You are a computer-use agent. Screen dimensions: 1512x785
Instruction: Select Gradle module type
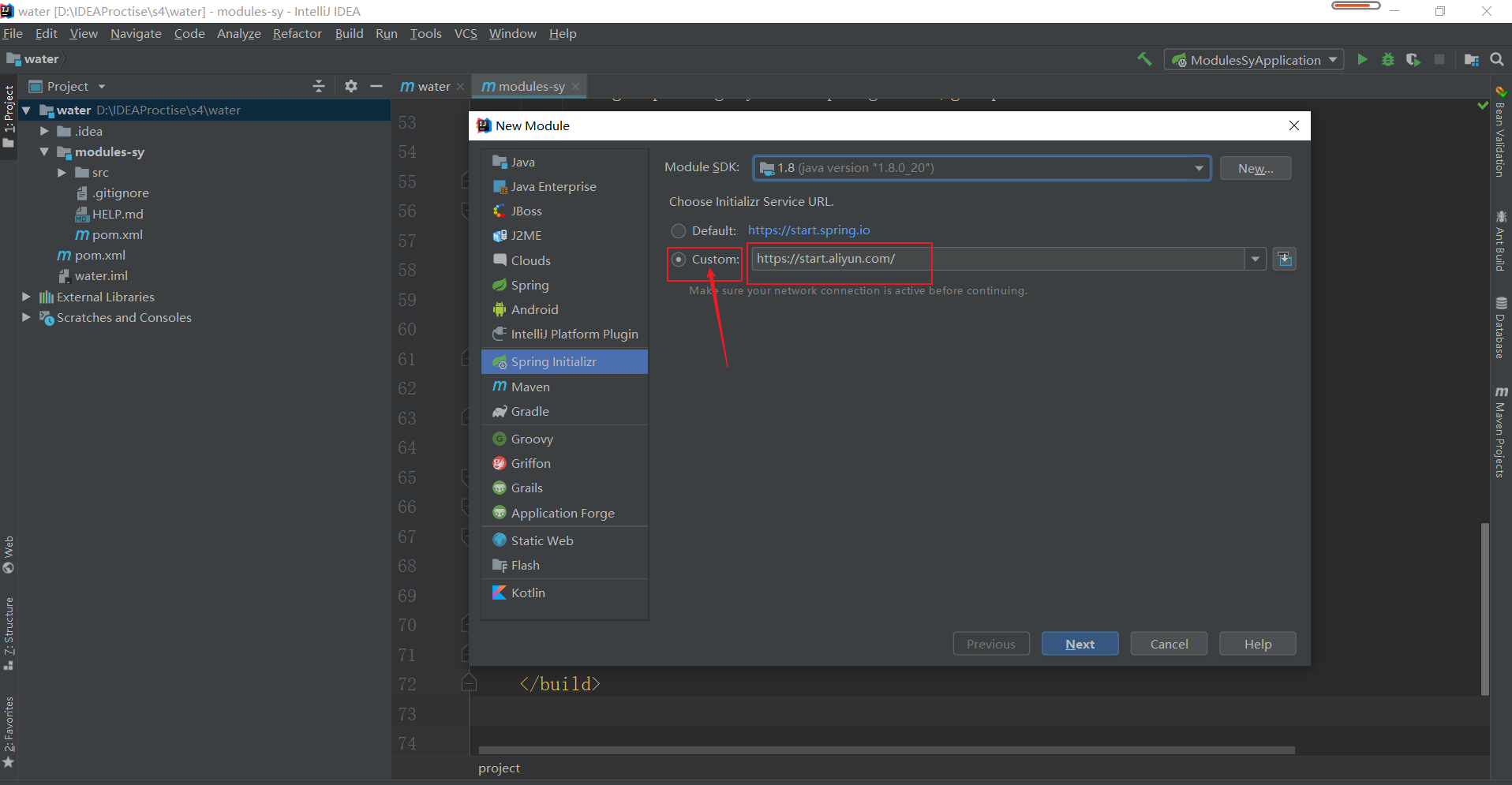tap(564, 411)
